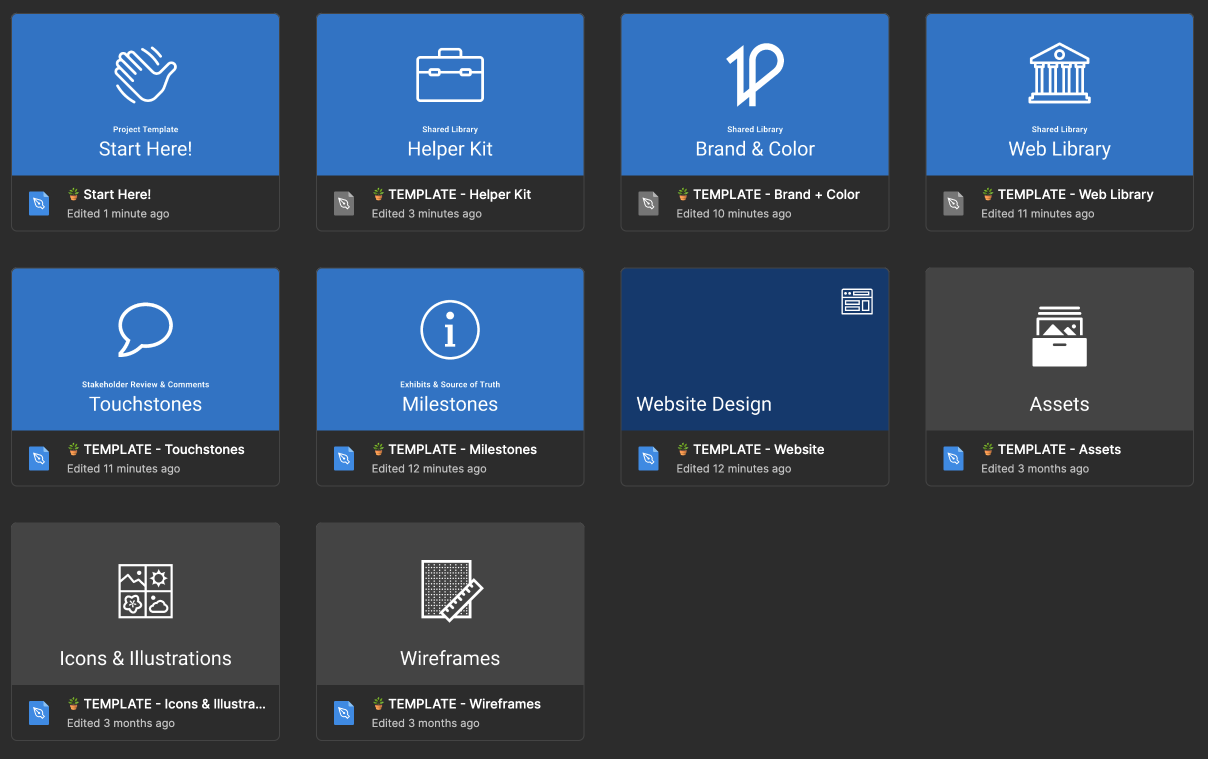
Task: Click the blue file icon beside Start Here!
Action: 38,202
